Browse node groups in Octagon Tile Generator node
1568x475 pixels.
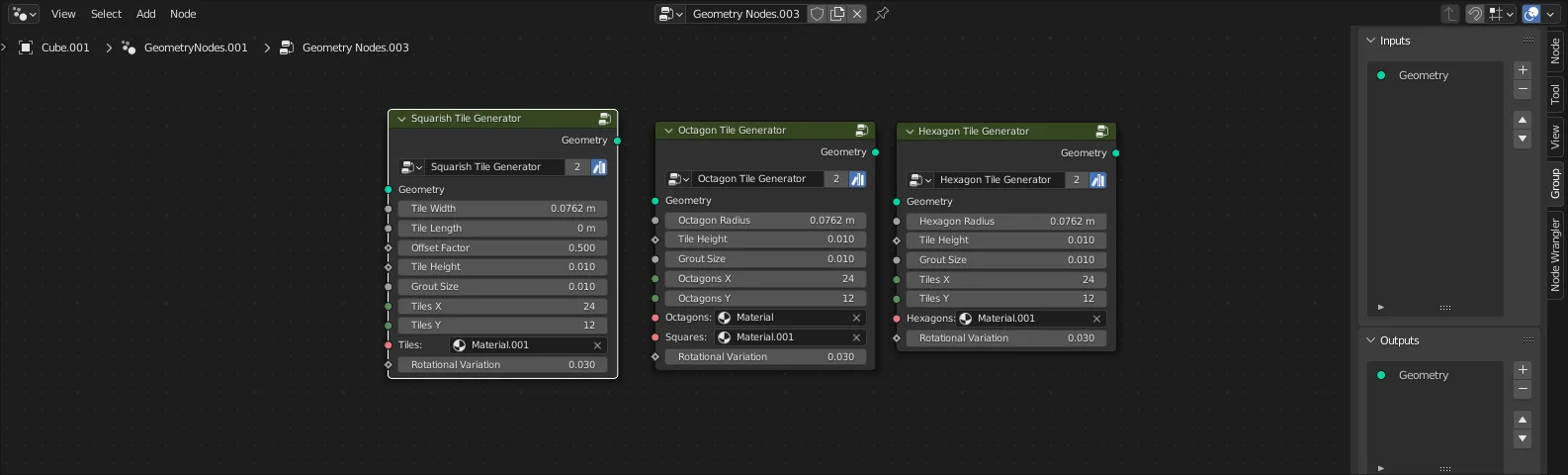(x=678, y=179)
